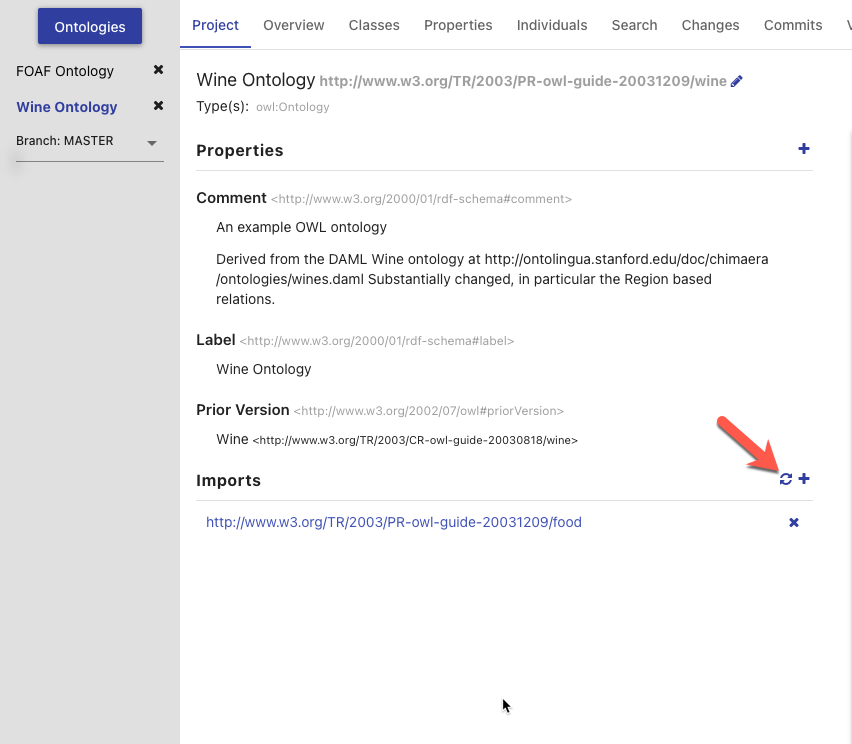Add a new import with plus icon
This screenshot has width=852, height=744.
[804, 479]
